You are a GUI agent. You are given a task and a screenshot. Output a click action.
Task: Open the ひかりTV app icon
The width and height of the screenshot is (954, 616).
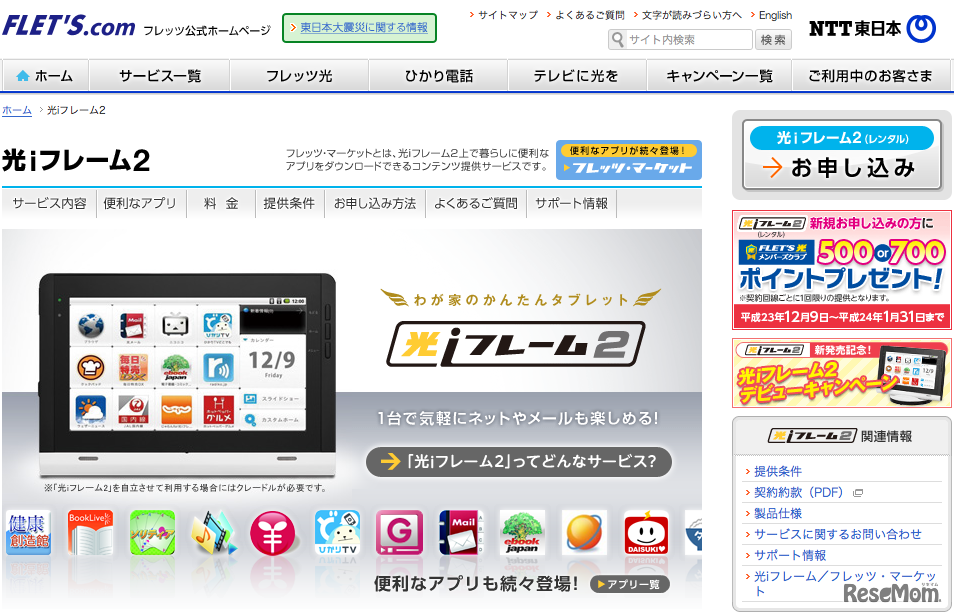pyautogui.click(x=337, y=533)
